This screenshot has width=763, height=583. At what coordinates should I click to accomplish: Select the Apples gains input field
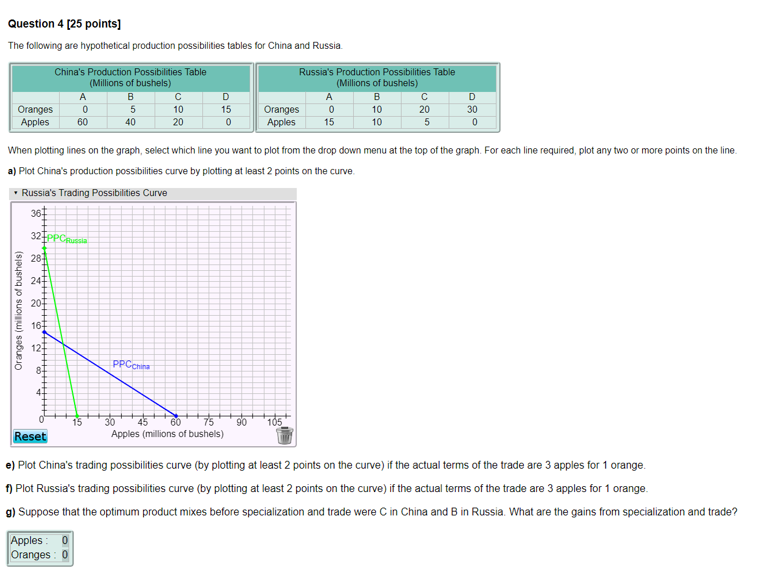click(64, 541)
